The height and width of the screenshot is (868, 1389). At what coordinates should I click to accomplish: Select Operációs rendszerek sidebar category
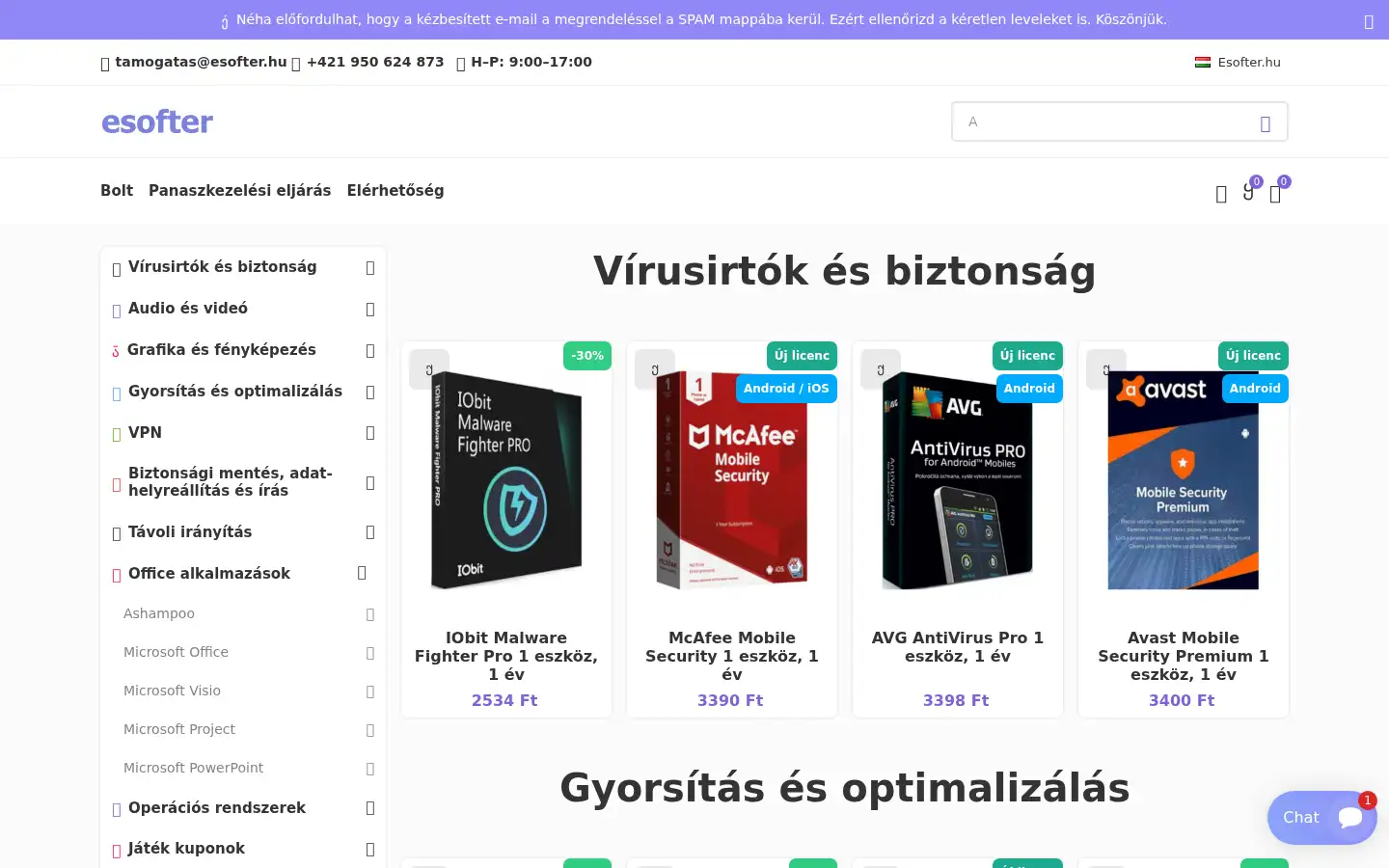pyautogui.click(x=217, y=807)
